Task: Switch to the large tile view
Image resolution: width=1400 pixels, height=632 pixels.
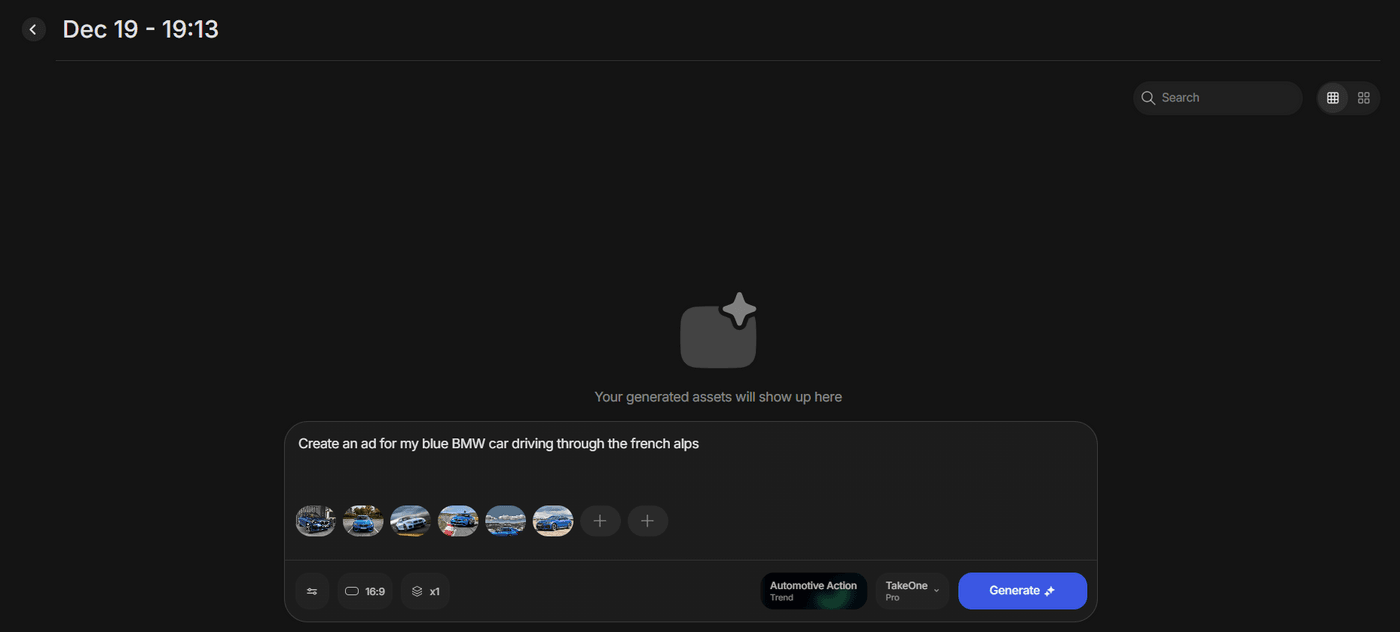Action: tap(1364, 98)
